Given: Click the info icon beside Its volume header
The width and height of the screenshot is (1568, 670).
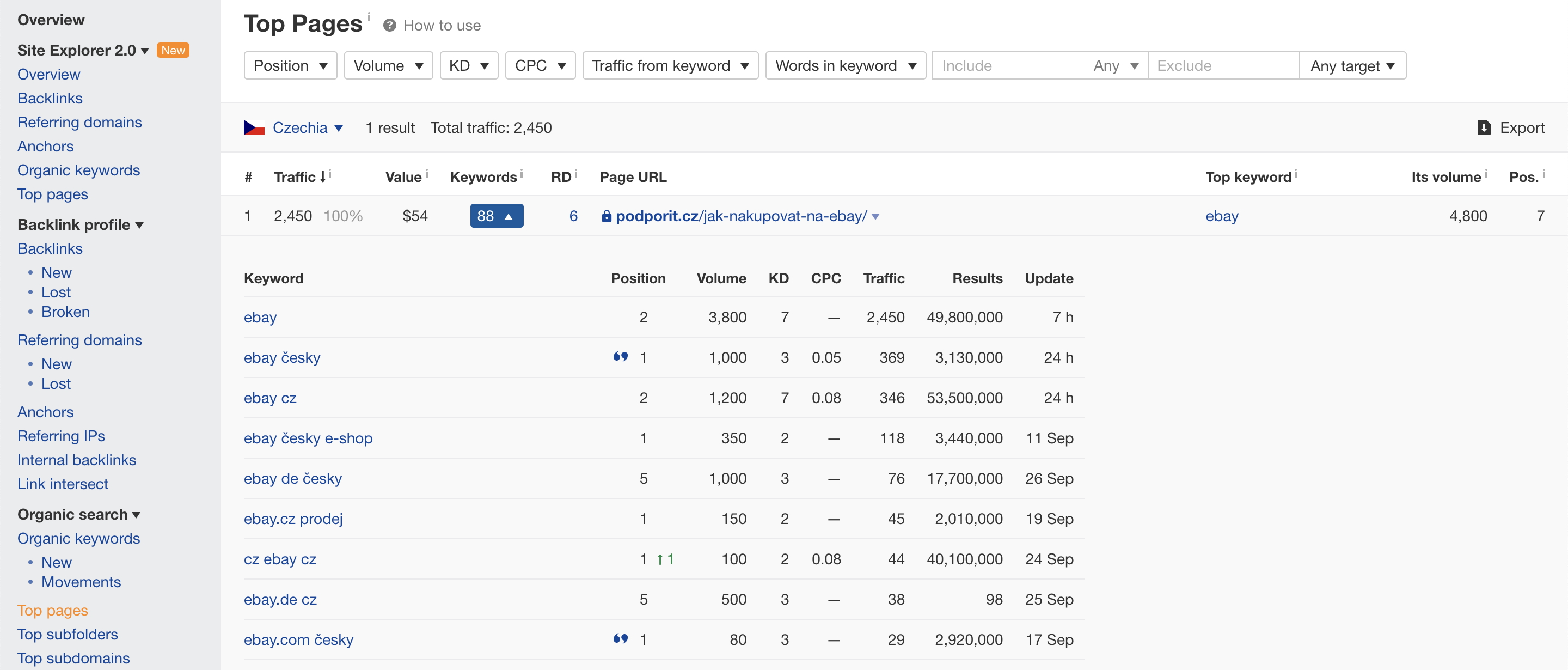Looking at the screenshot, I should [x=1486, y=174].
